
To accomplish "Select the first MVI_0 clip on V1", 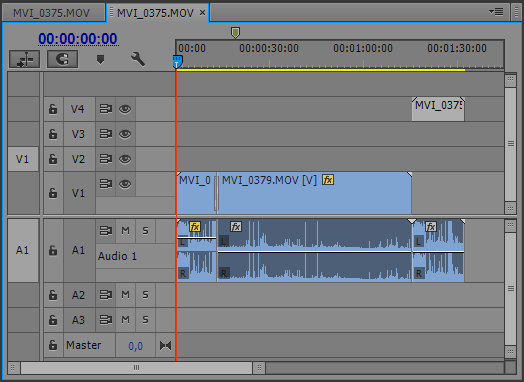I will click(196, 193).
